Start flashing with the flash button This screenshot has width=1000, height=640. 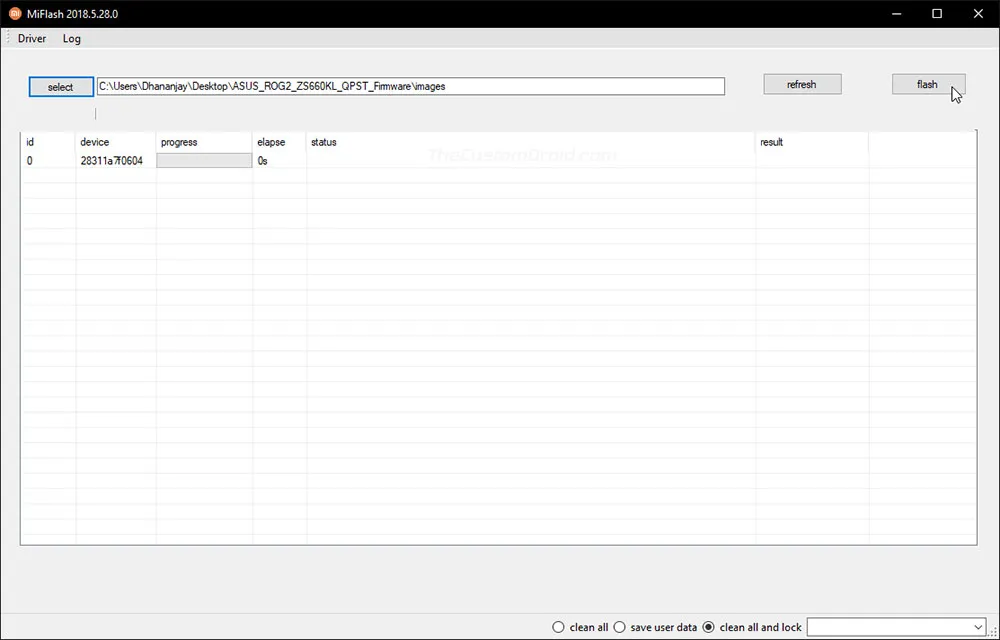click(x=928, y=85)
